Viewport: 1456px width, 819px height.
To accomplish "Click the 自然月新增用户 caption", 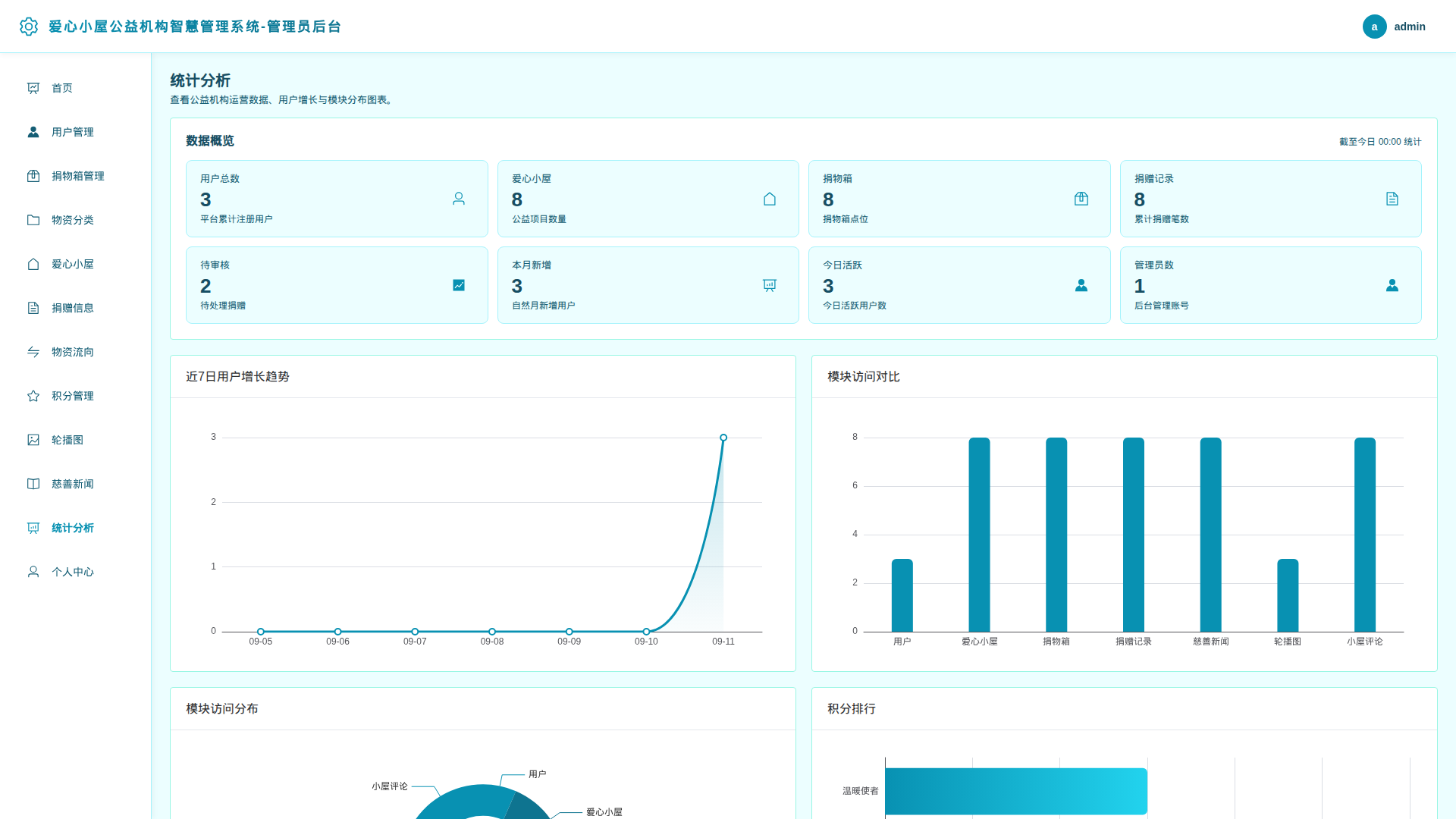I will (x=544, y=306).
